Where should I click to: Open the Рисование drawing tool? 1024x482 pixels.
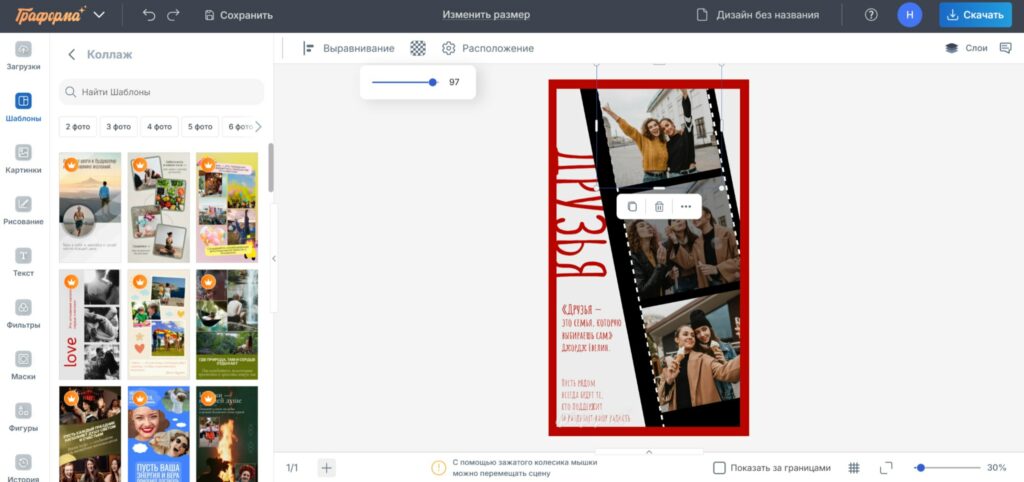24,210
